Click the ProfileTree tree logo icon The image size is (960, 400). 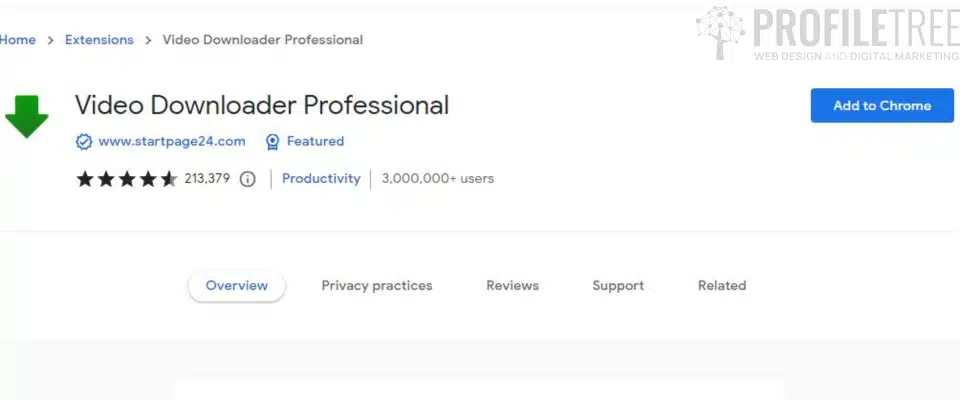[x=721, y=32]
